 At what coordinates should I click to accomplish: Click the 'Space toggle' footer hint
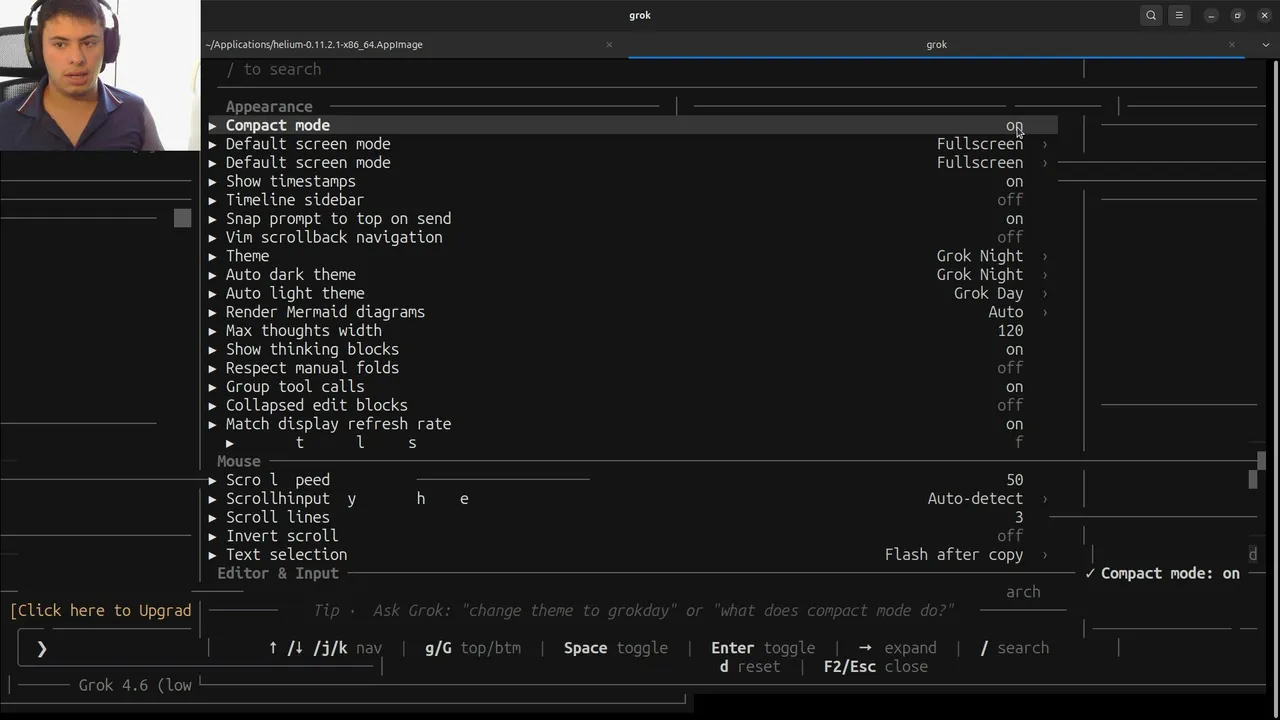tap(615, 648)
